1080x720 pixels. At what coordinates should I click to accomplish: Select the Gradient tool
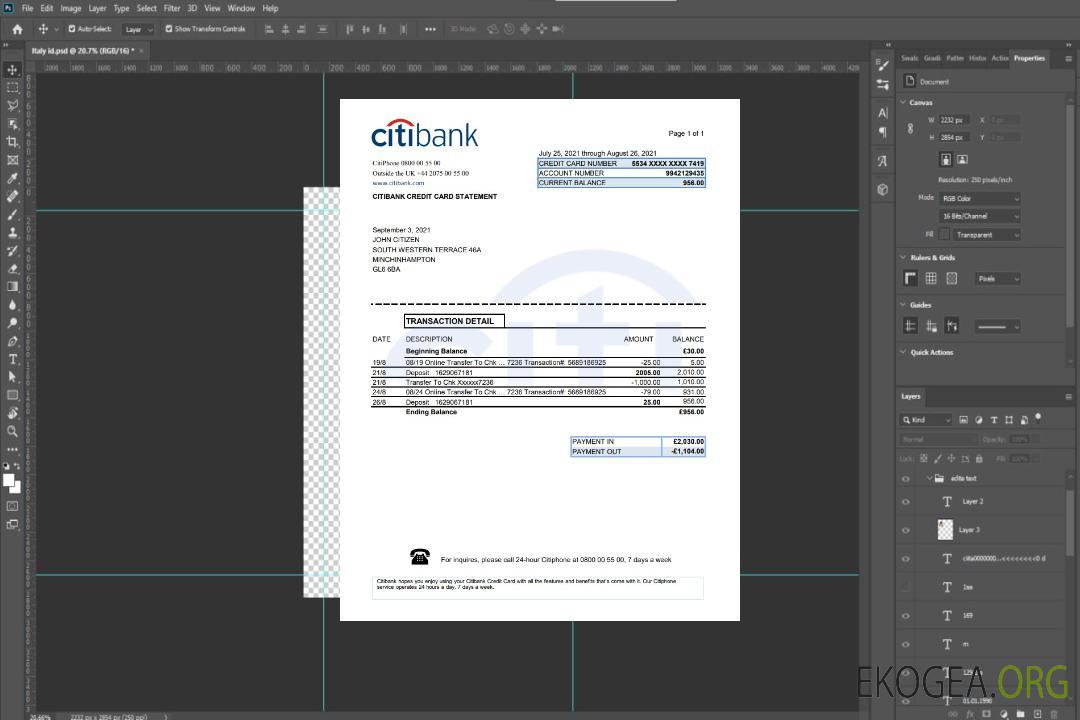click(12, 287)
